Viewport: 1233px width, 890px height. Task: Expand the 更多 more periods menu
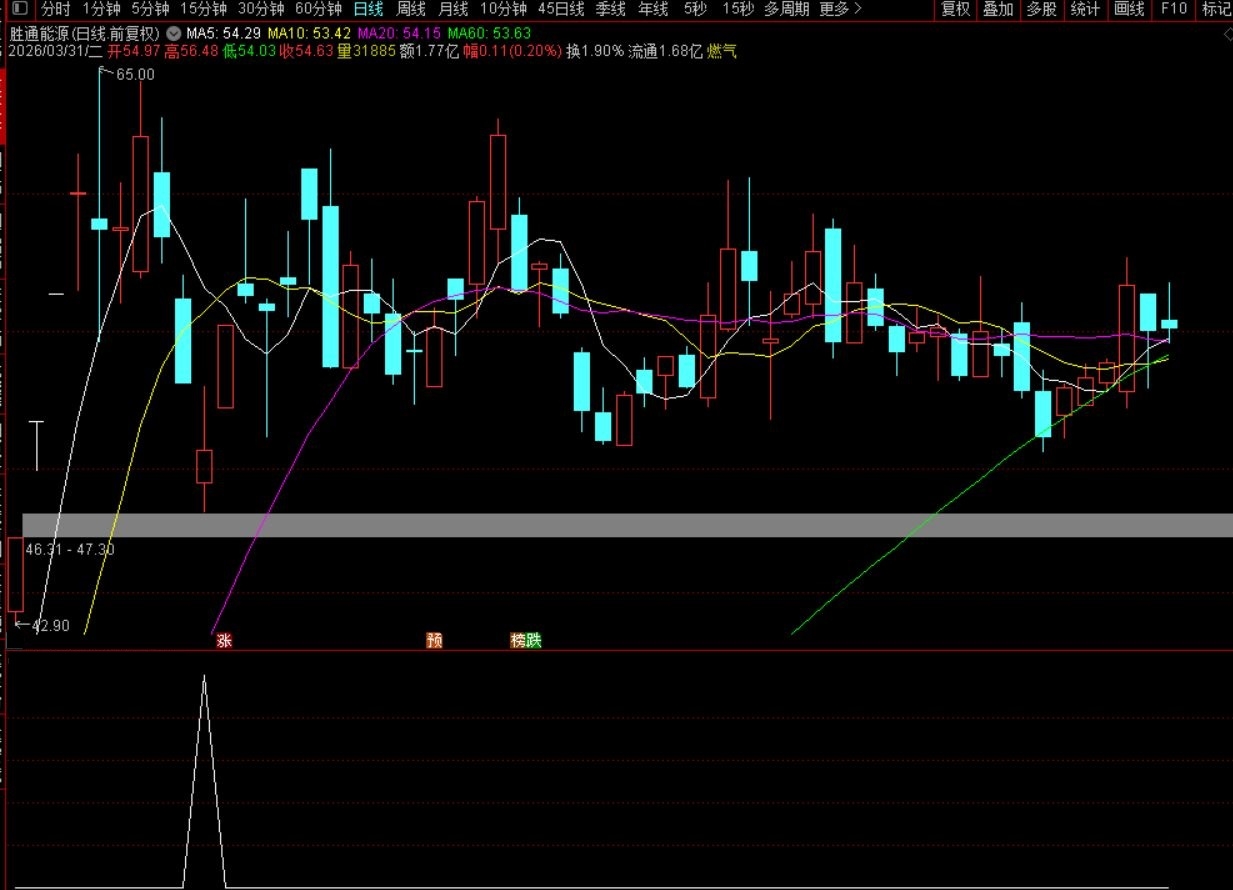tap(840, 10)
